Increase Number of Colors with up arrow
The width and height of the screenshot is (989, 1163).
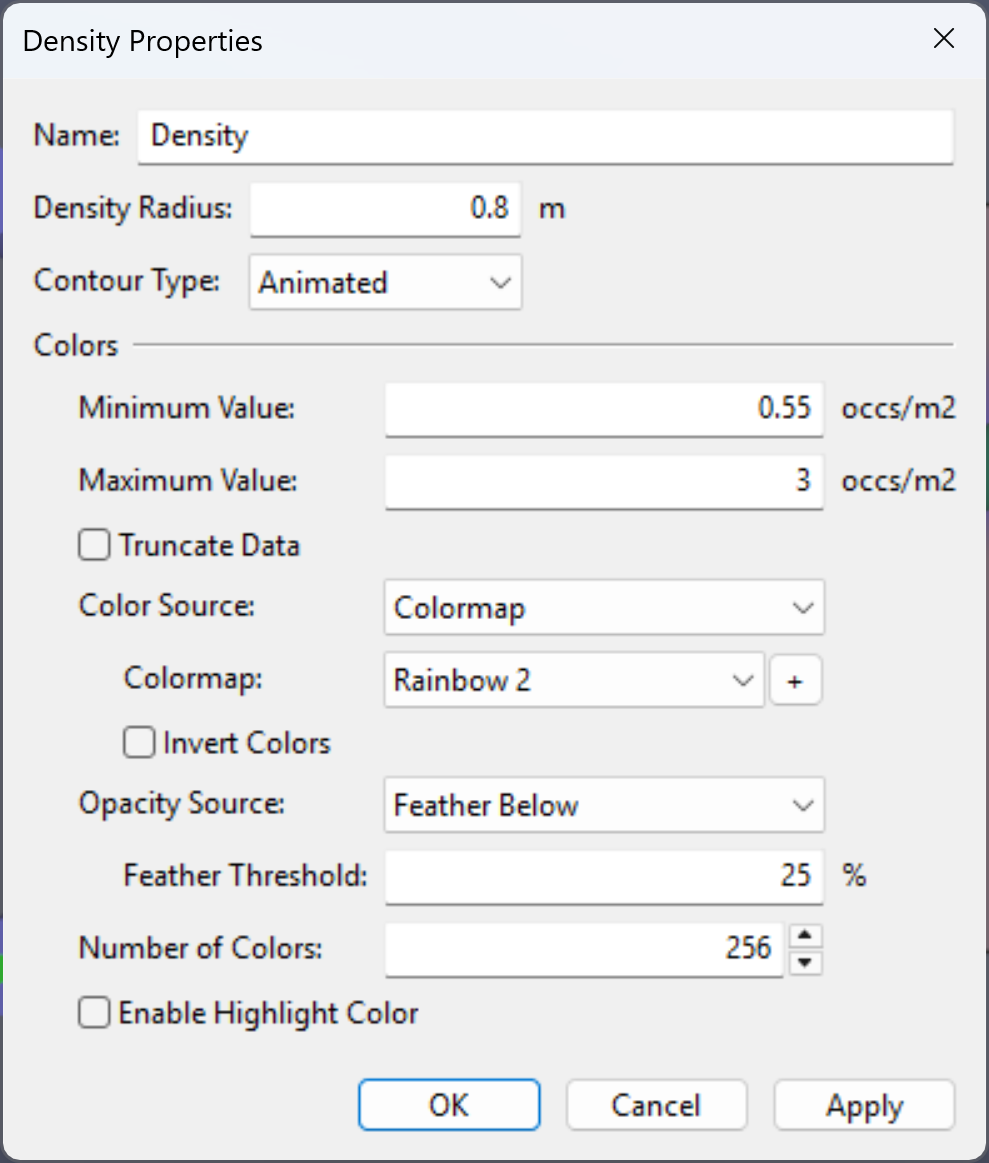(805, 936)
